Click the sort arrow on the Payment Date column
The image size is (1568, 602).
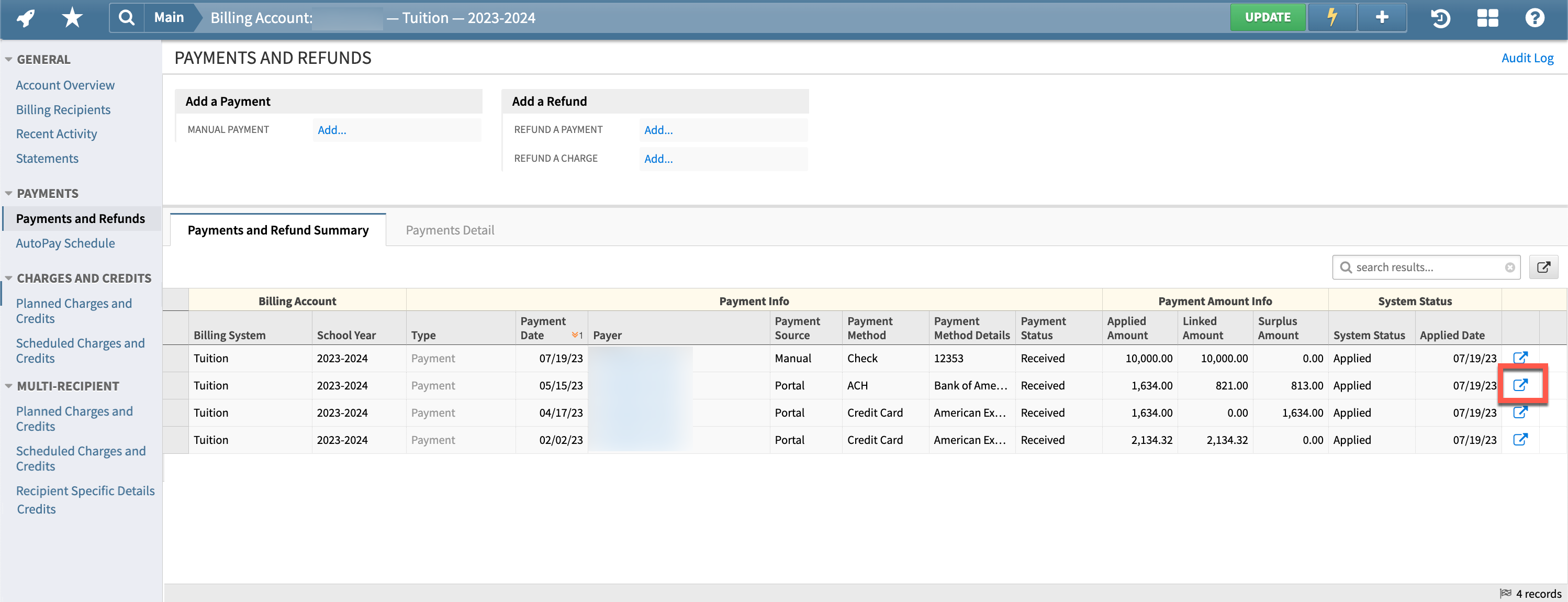click(x=576, y=335)
